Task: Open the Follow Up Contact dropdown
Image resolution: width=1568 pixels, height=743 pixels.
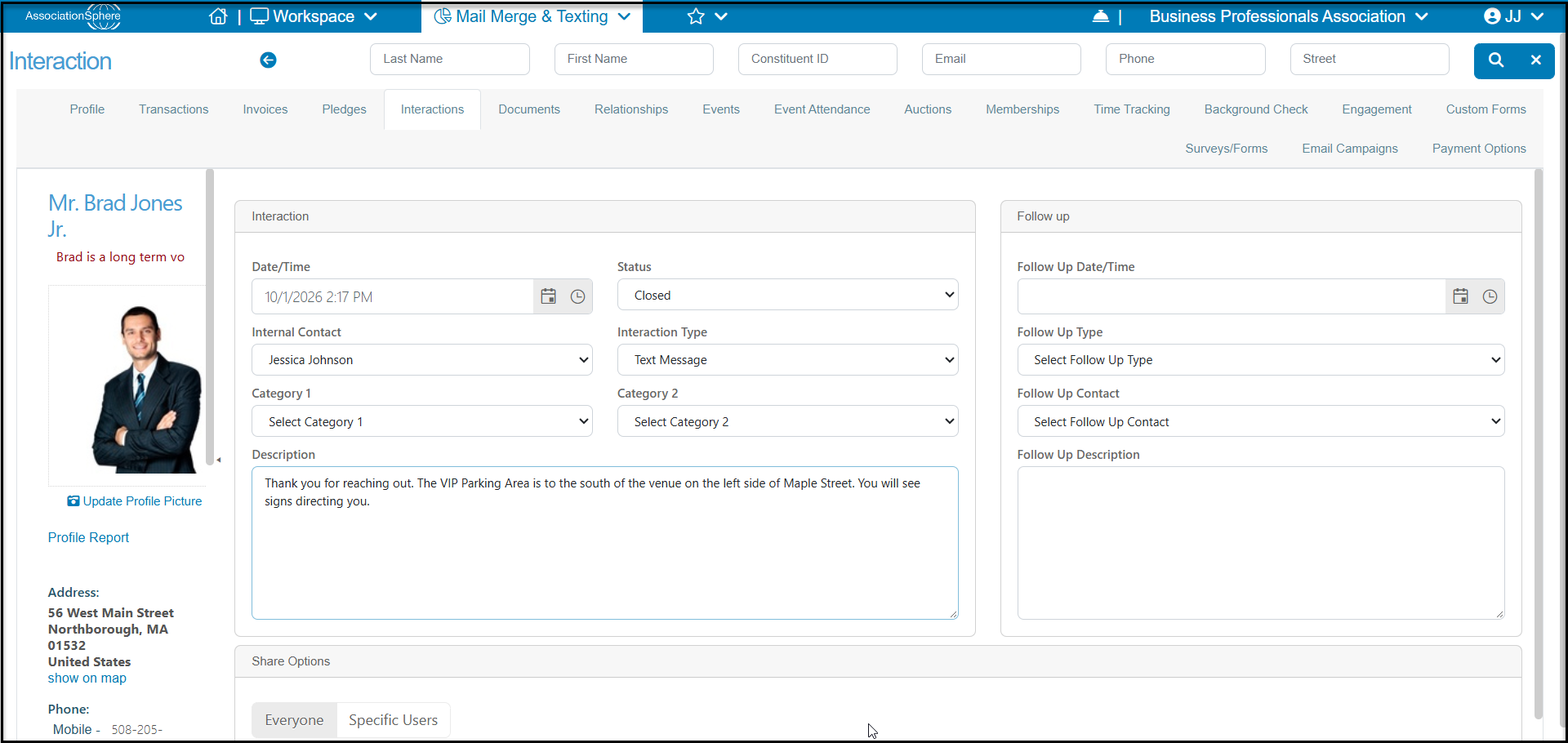Action: tap(1261, 421)
